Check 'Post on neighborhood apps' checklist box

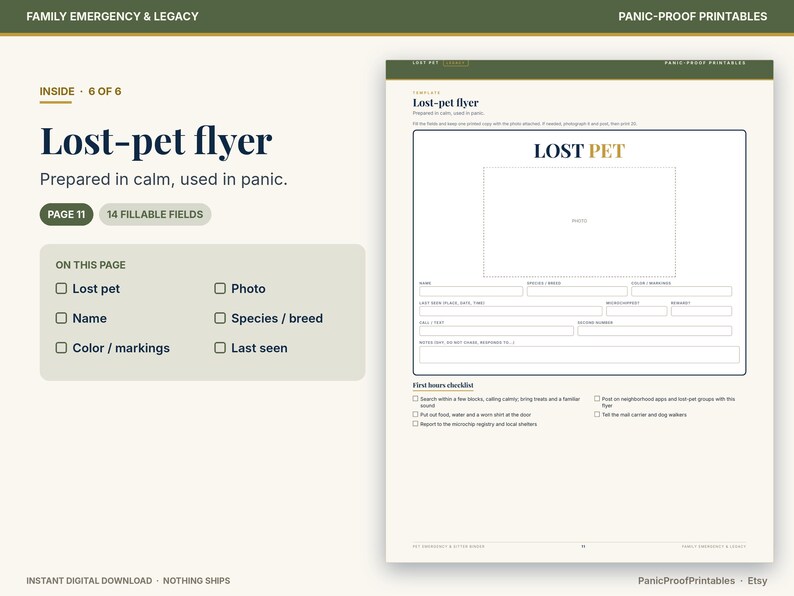pyautogui.click(x=597, y=399)
